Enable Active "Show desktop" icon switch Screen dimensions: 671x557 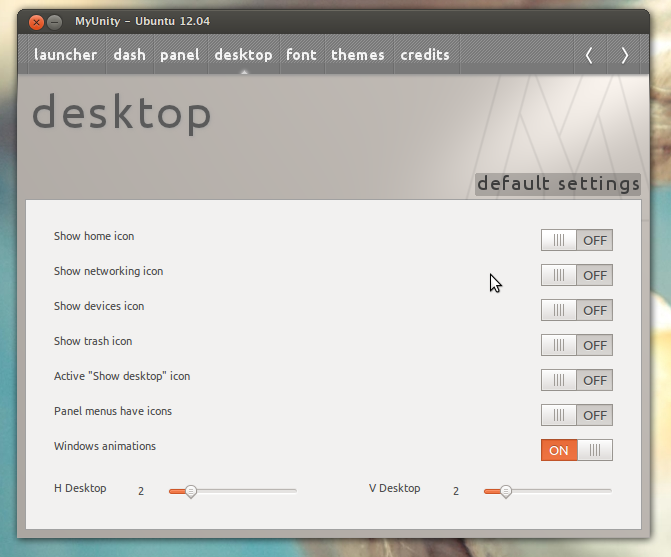click(577, 380)
